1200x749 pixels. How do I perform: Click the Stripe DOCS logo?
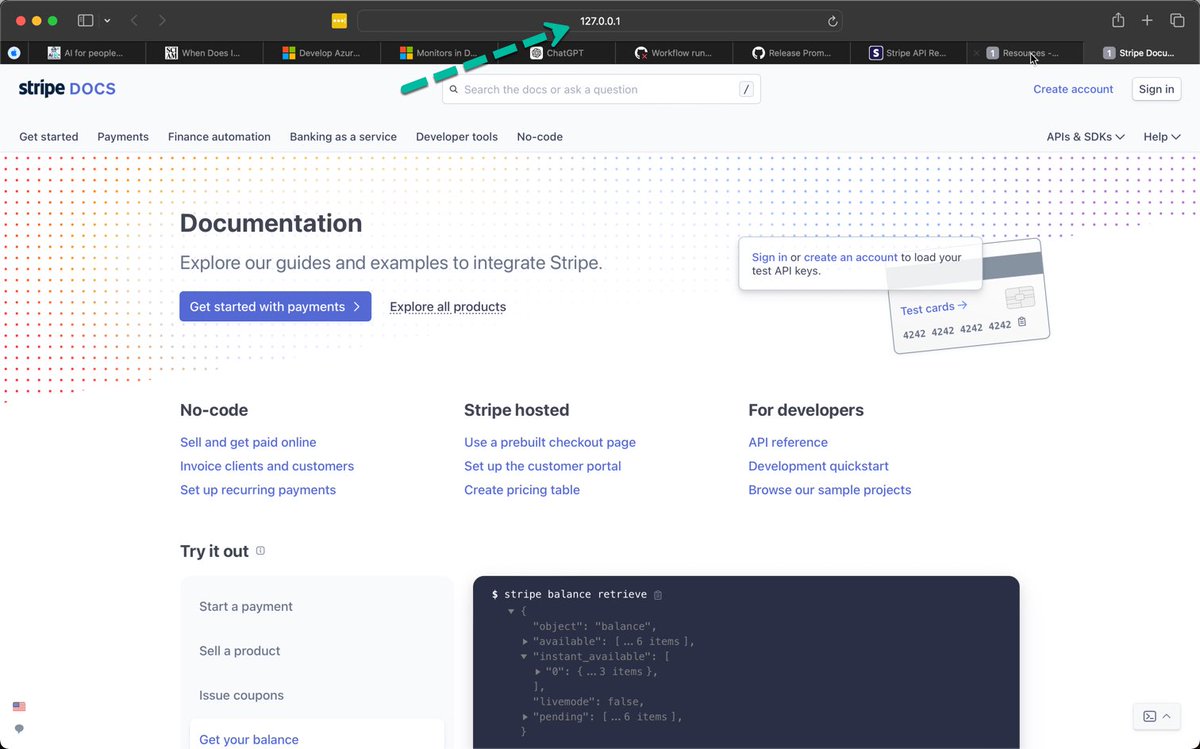click(x=67, y=89)
